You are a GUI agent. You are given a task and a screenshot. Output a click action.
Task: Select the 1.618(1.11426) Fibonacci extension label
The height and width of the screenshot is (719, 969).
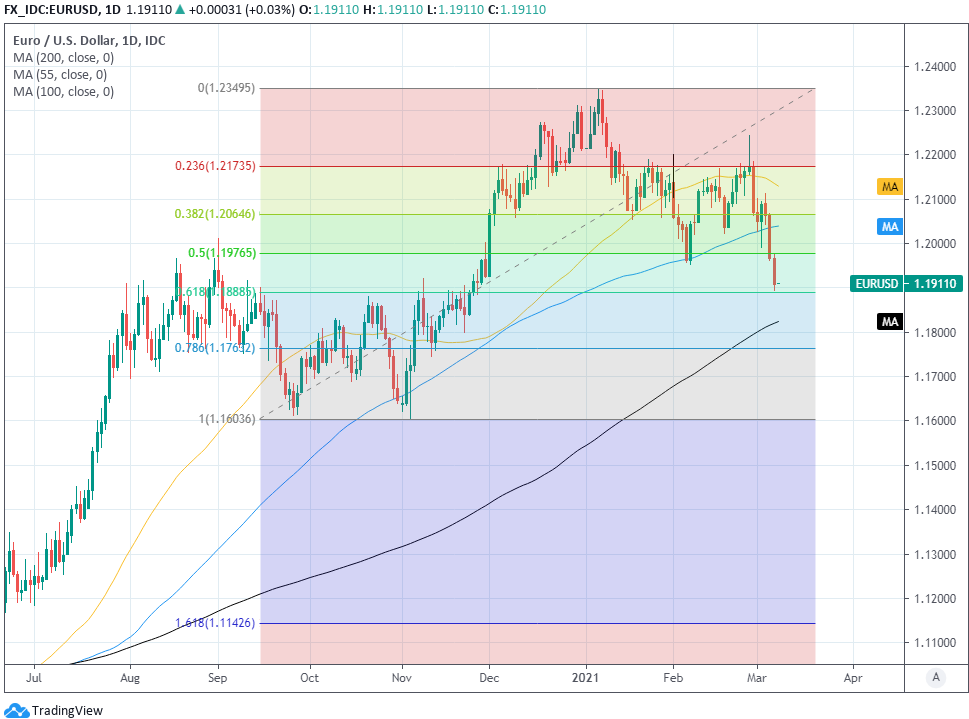point(216,623)
